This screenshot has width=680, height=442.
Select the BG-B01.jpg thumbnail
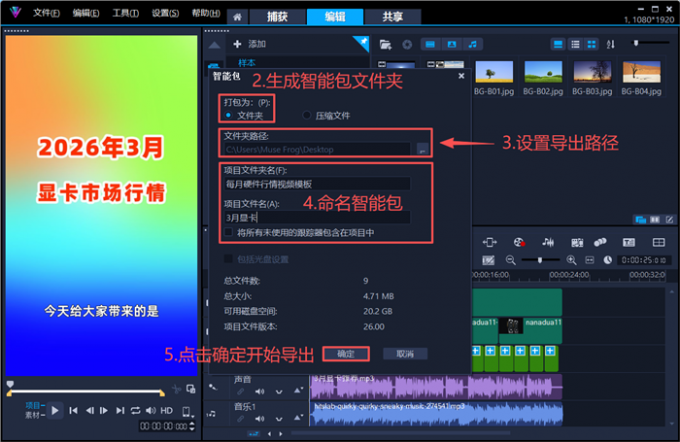pos(494,72)
